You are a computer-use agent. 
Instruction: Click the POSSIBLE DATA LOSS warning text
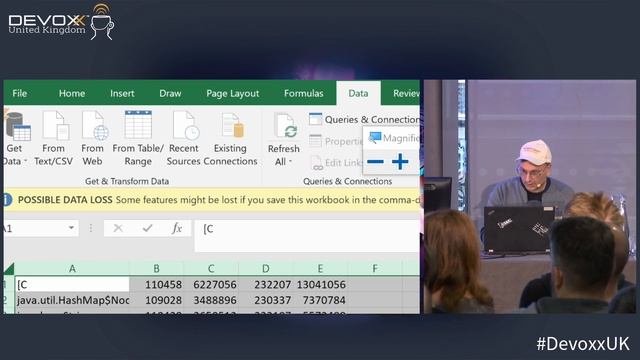65,200
